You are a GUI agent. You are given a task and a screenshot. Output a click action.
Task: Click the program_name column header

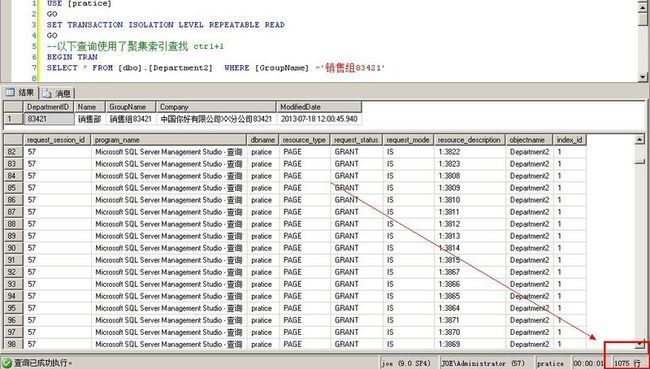[x=169, y=140]
